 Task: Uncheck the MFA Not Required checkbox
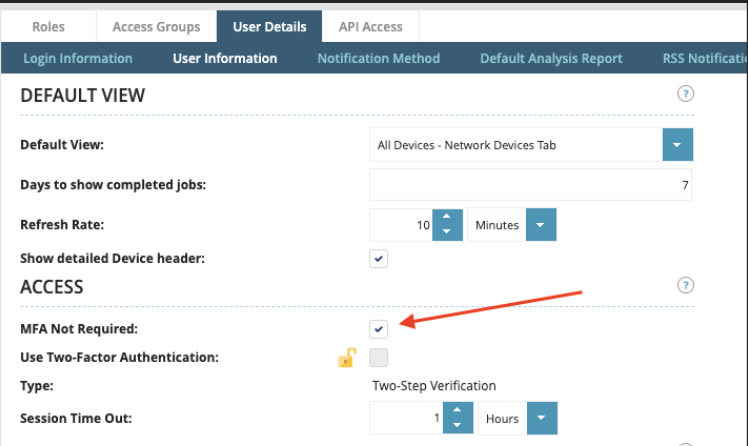point(379,328)
